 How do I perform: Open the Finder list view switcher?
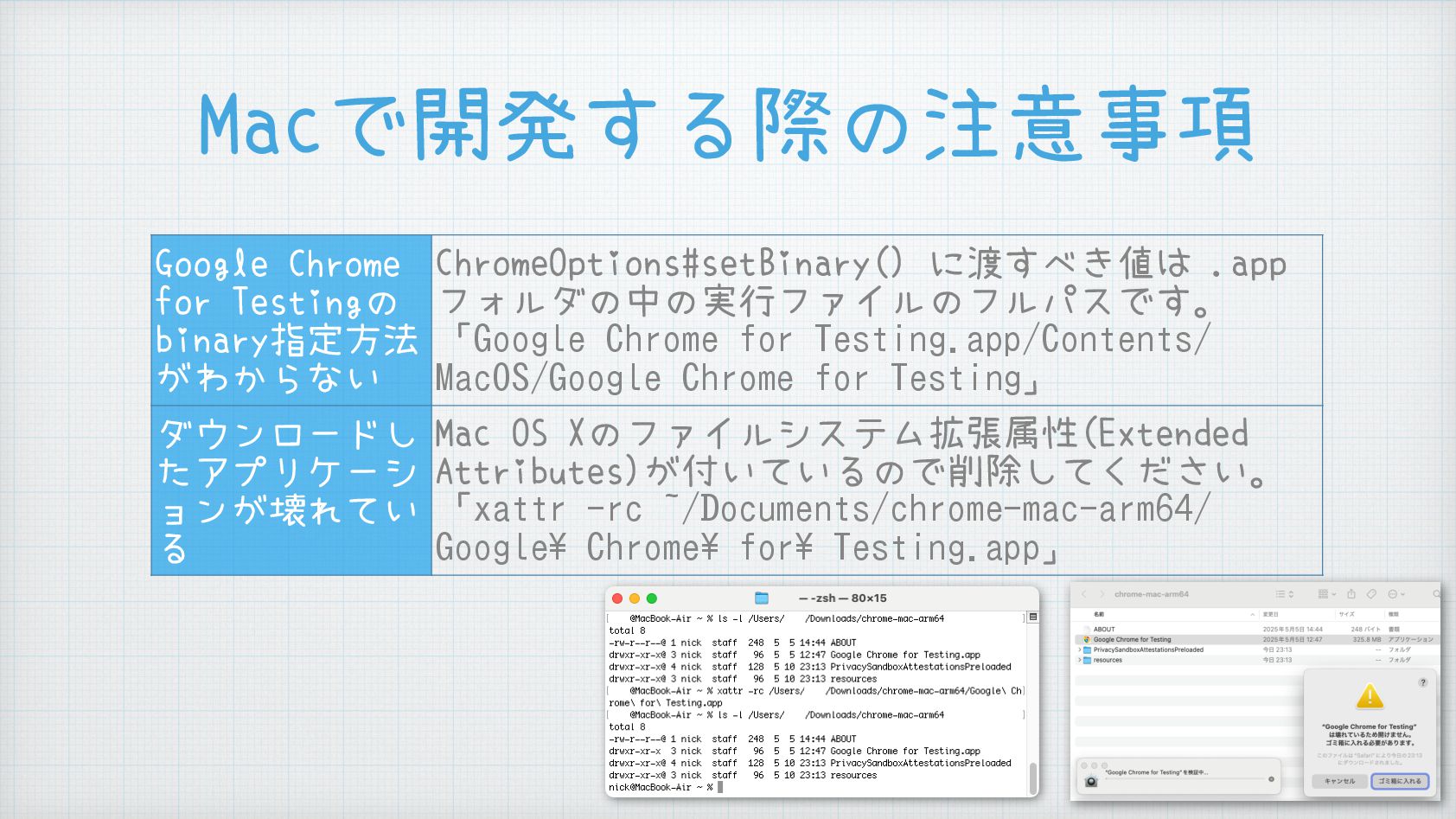[1285, 594]
